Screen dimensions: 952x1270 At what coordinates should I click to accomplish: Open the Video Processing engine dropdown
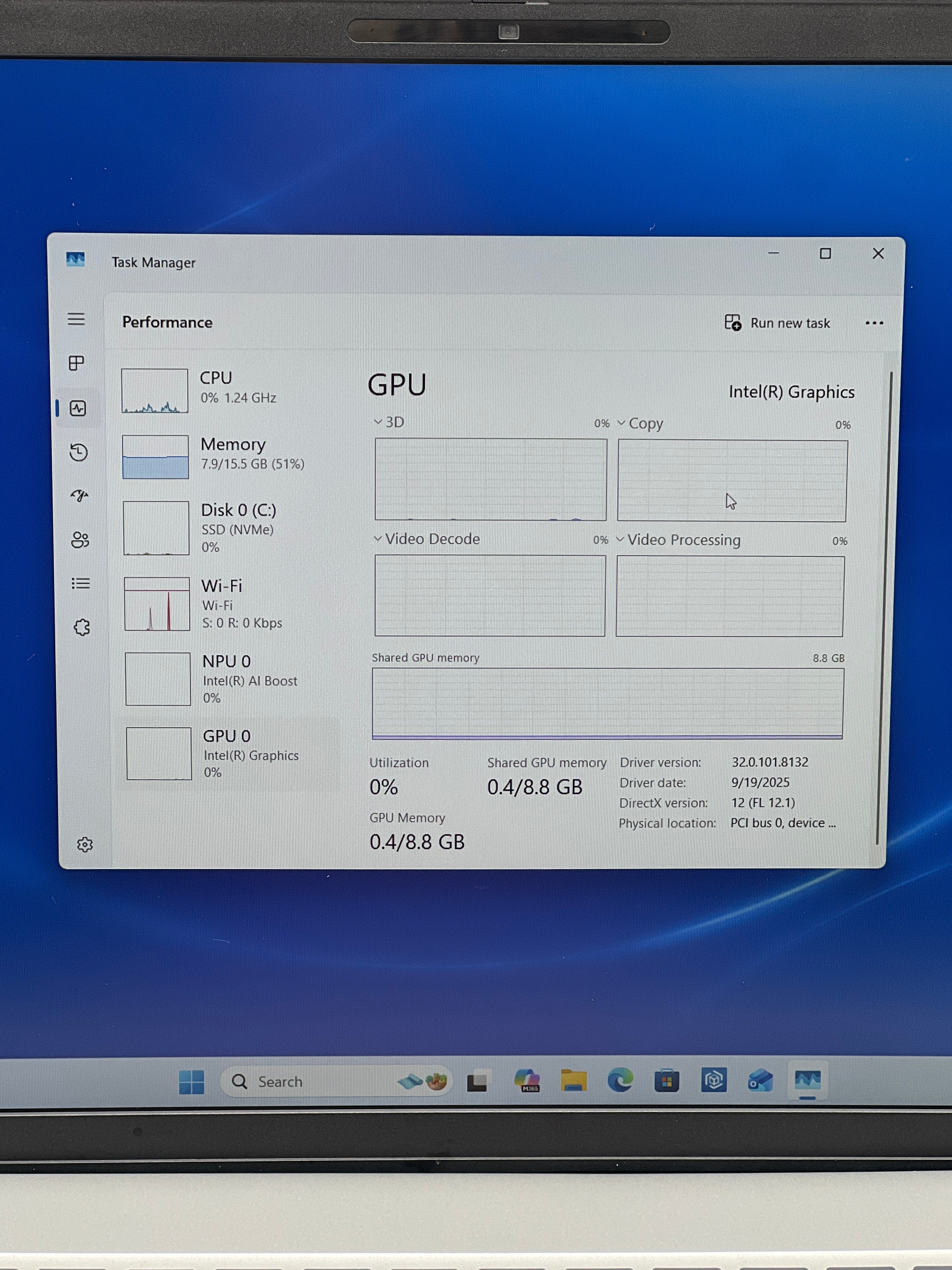(678, 540)
